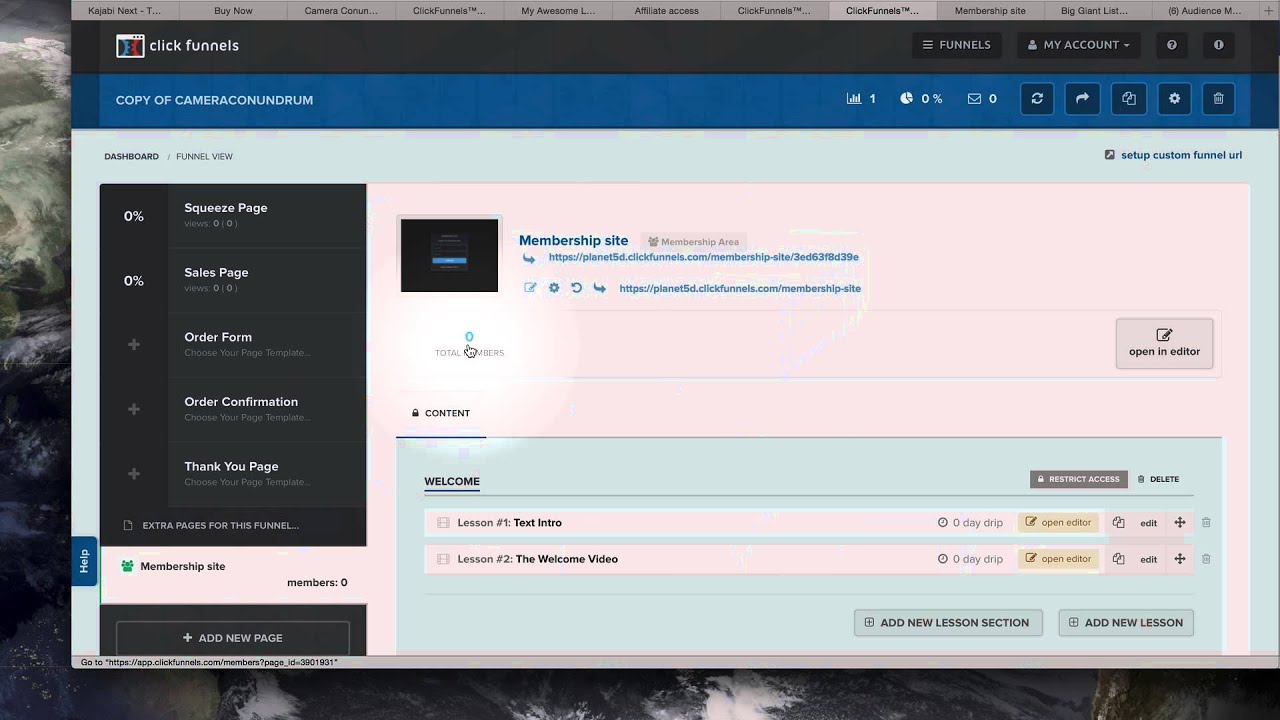Click the bar chart stats icon
This screenshot has height=720, width=1280.
854,99
